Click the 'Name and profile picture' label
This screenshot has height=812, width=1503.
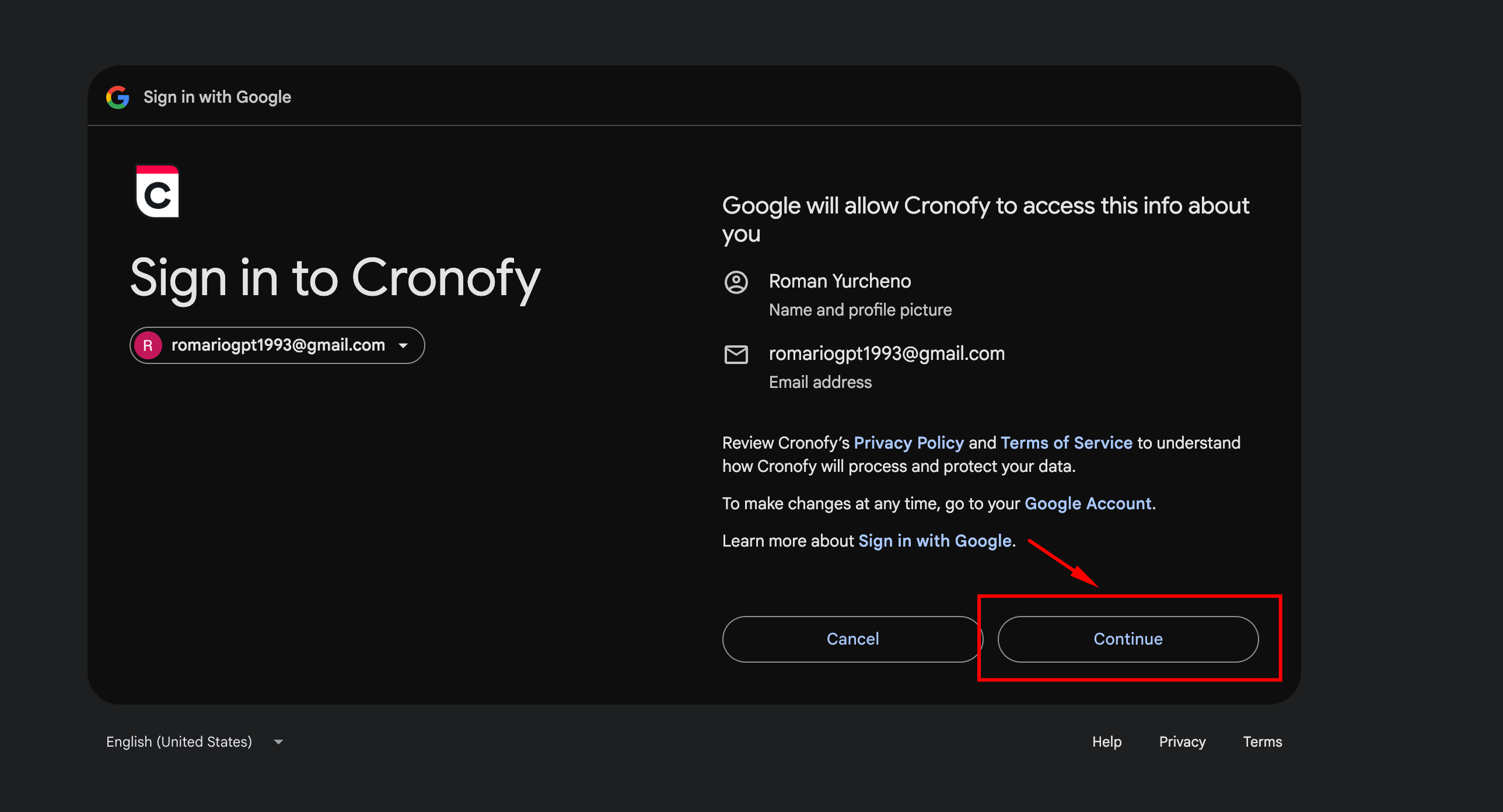coord(860,310)
